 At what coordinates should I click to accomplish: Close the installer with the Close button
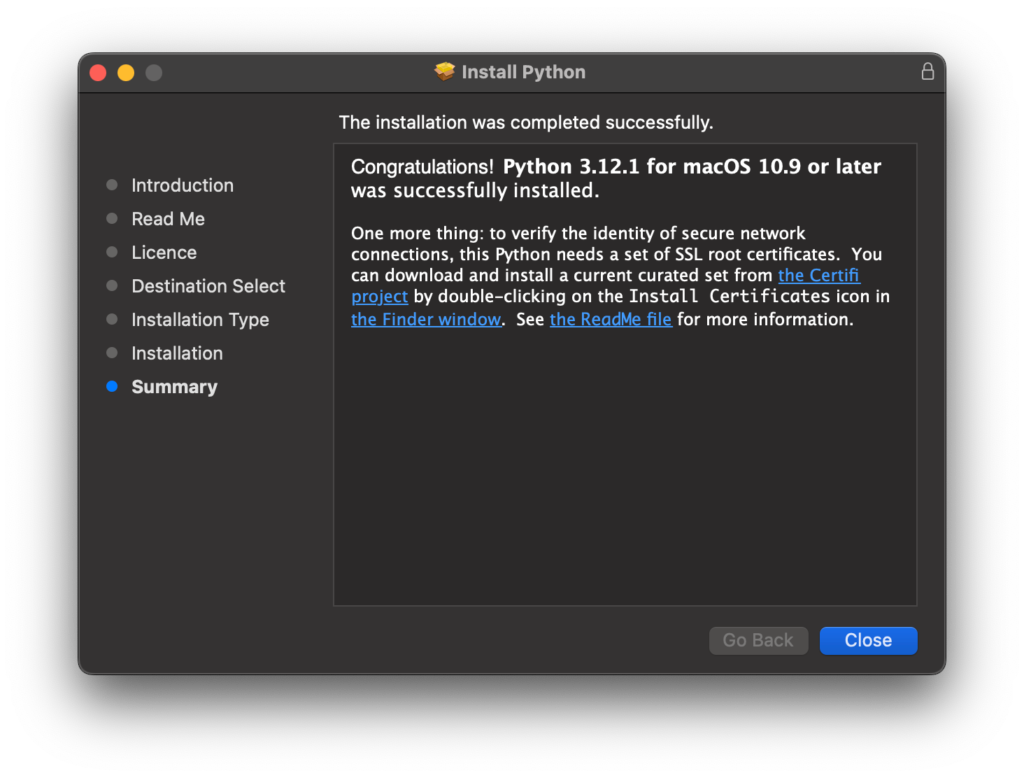[x=867, y=640]
